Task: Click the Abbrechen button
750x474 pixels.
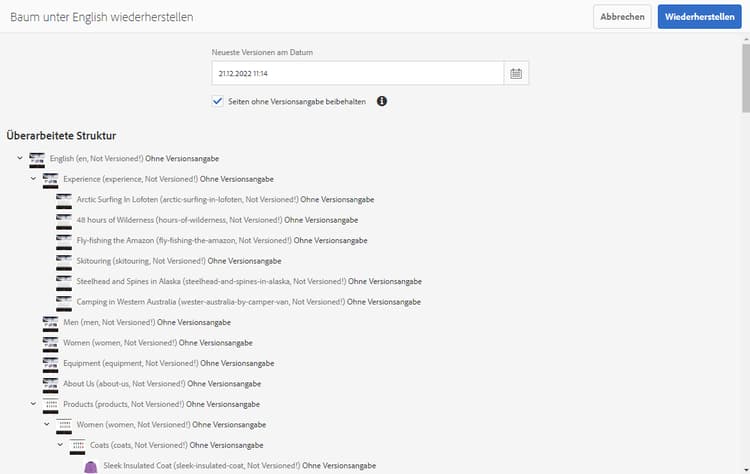Action: click(x=622, y=17)
